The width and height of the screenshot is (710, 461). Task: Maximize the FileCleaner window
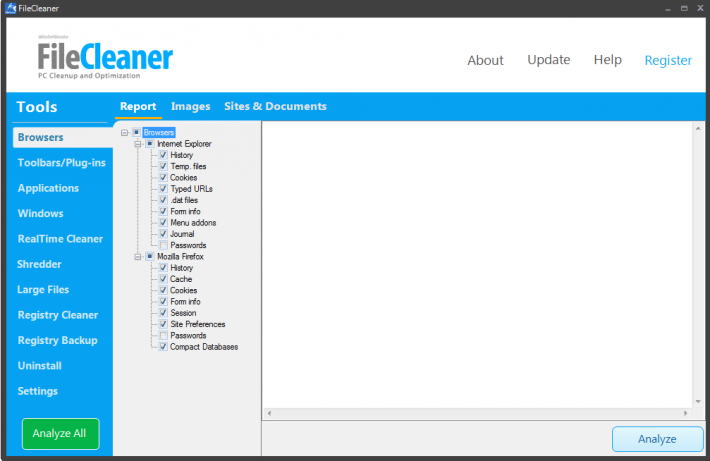(684, 9)
